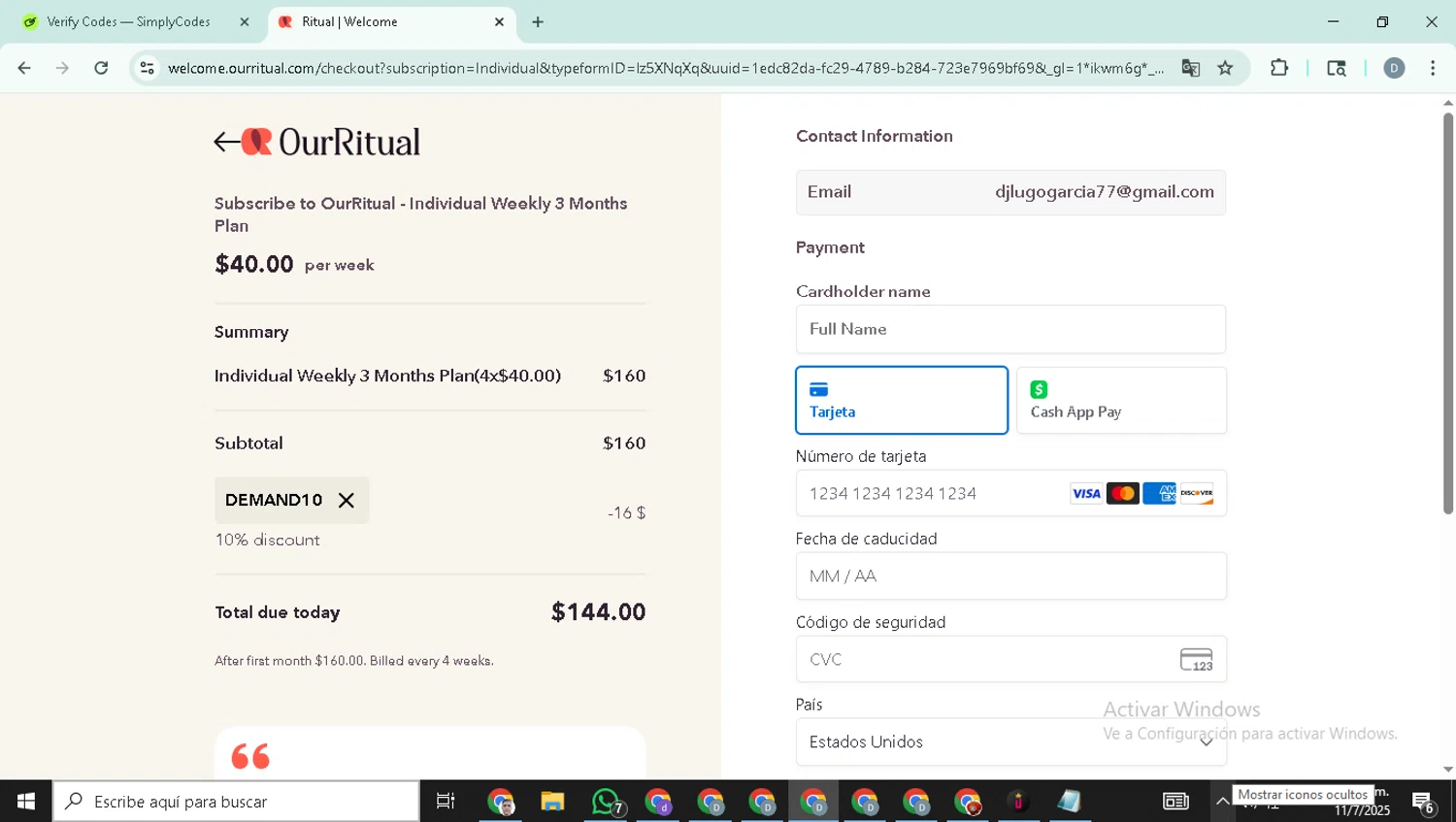Open File Explorer from taskbar
This screenshot has width=1456, height=822.
coord(553,802)
